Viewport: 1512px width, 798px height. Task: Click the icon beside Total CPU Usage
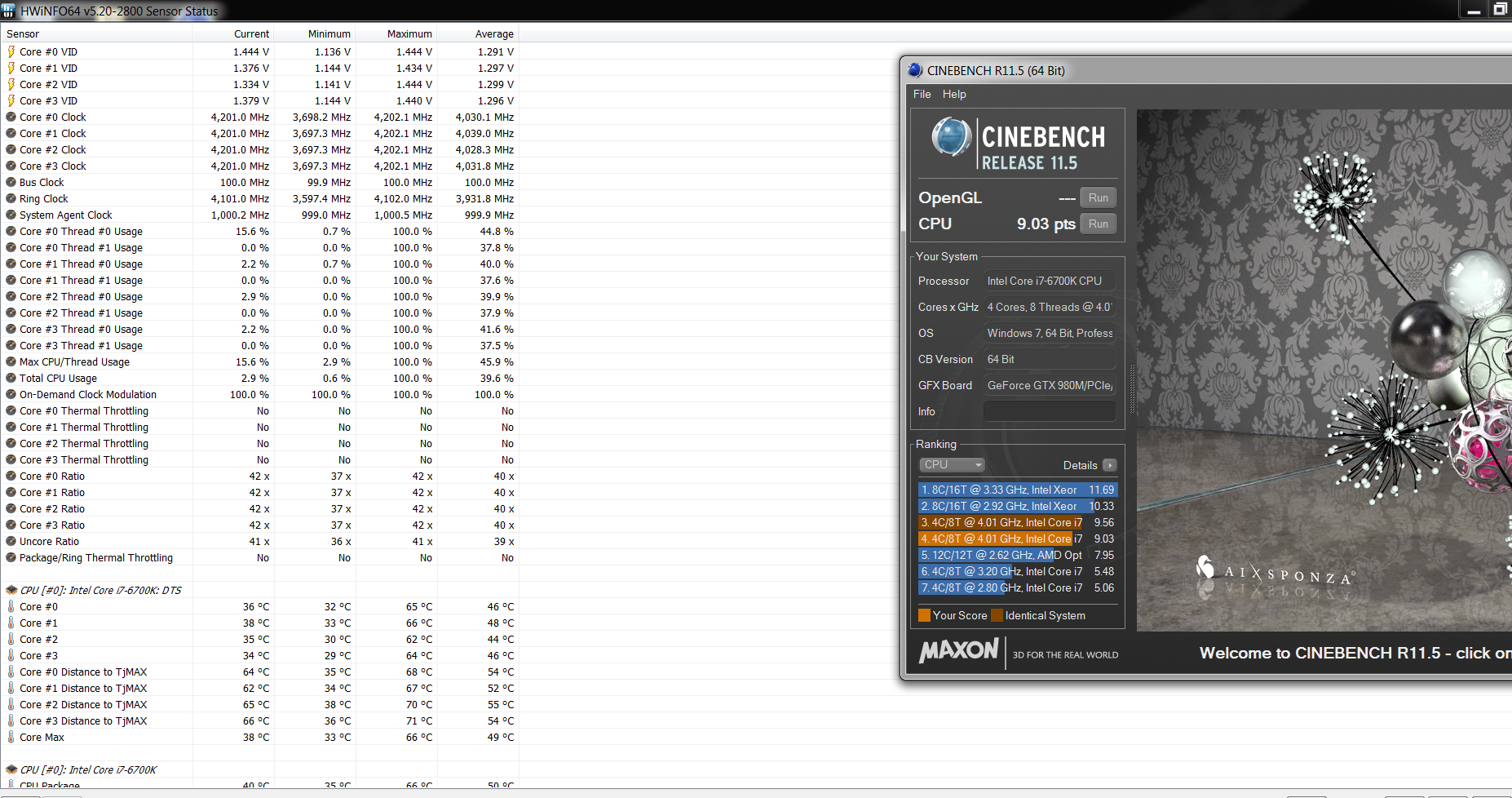click(x=11, y=378)
